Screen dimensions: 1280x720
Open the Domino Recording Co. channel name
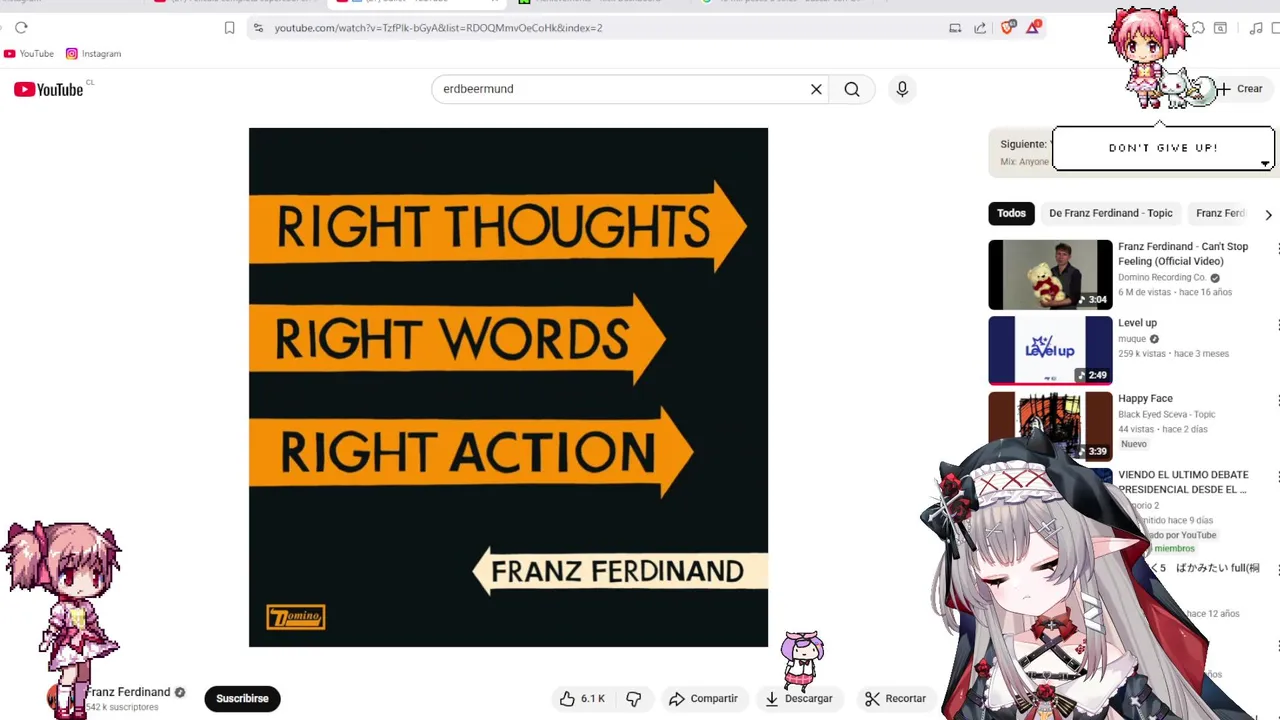tap(1162, 277)
